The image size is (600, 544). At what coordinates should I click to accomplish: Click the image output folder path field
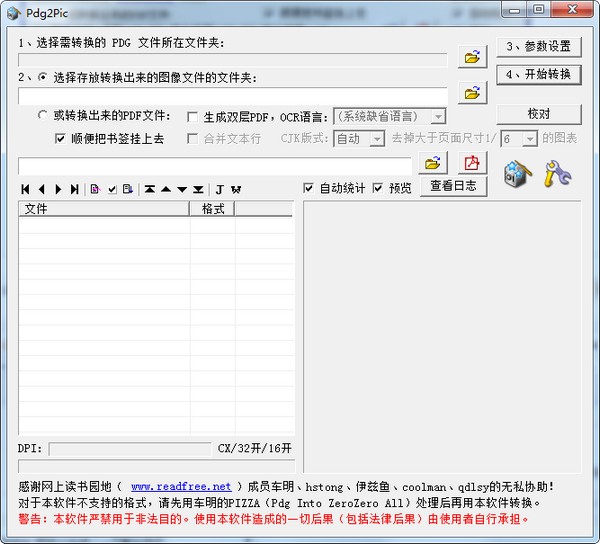coord(233,95)
